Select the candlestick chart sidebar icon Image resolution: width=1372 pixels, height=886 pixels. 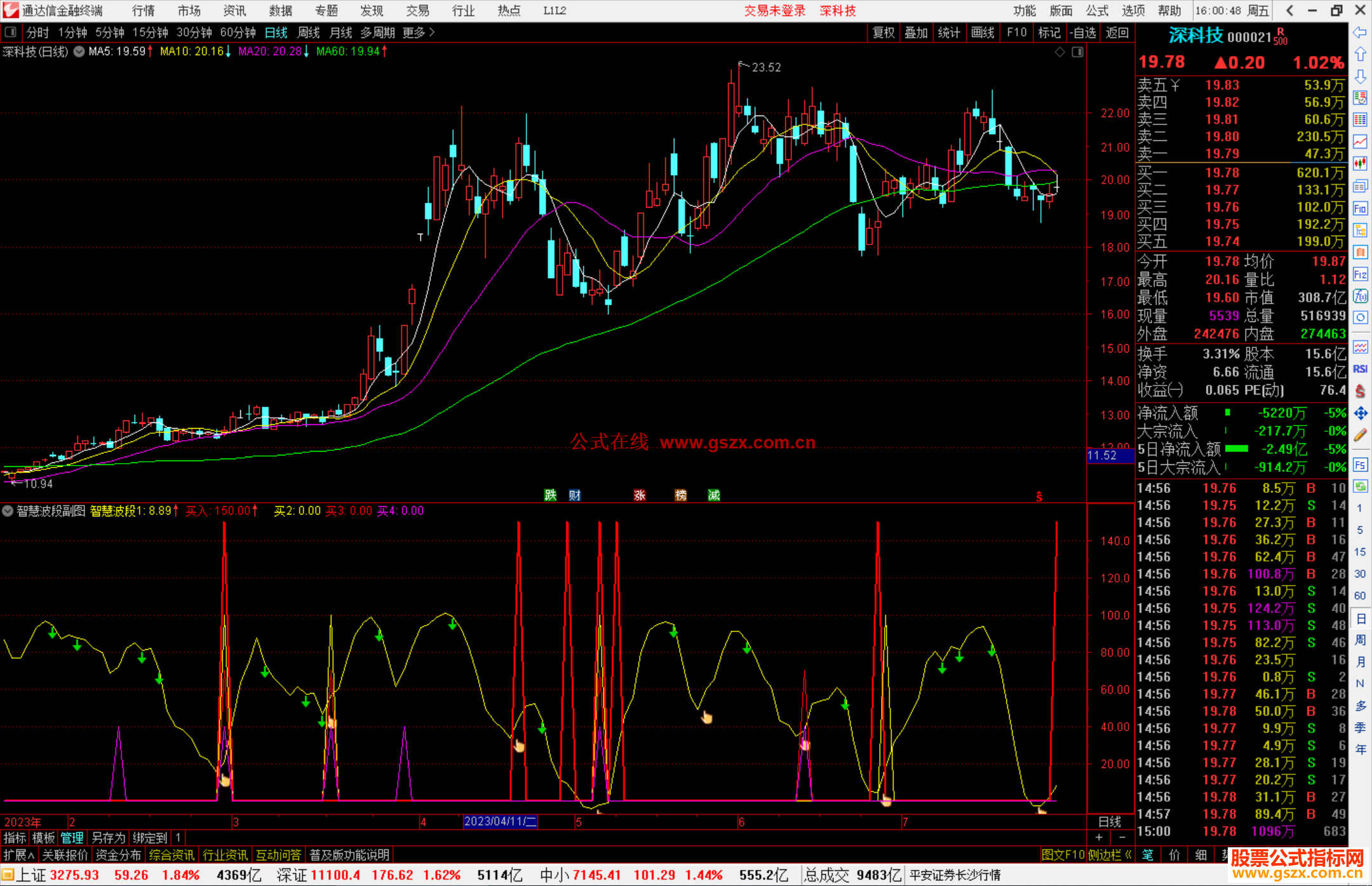click(1359, 164)
